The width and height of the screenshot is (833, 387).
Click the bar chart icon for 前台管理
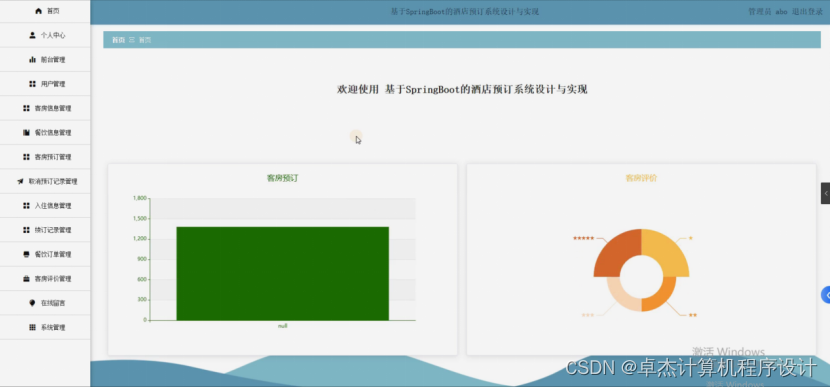[x=32, y=60]
